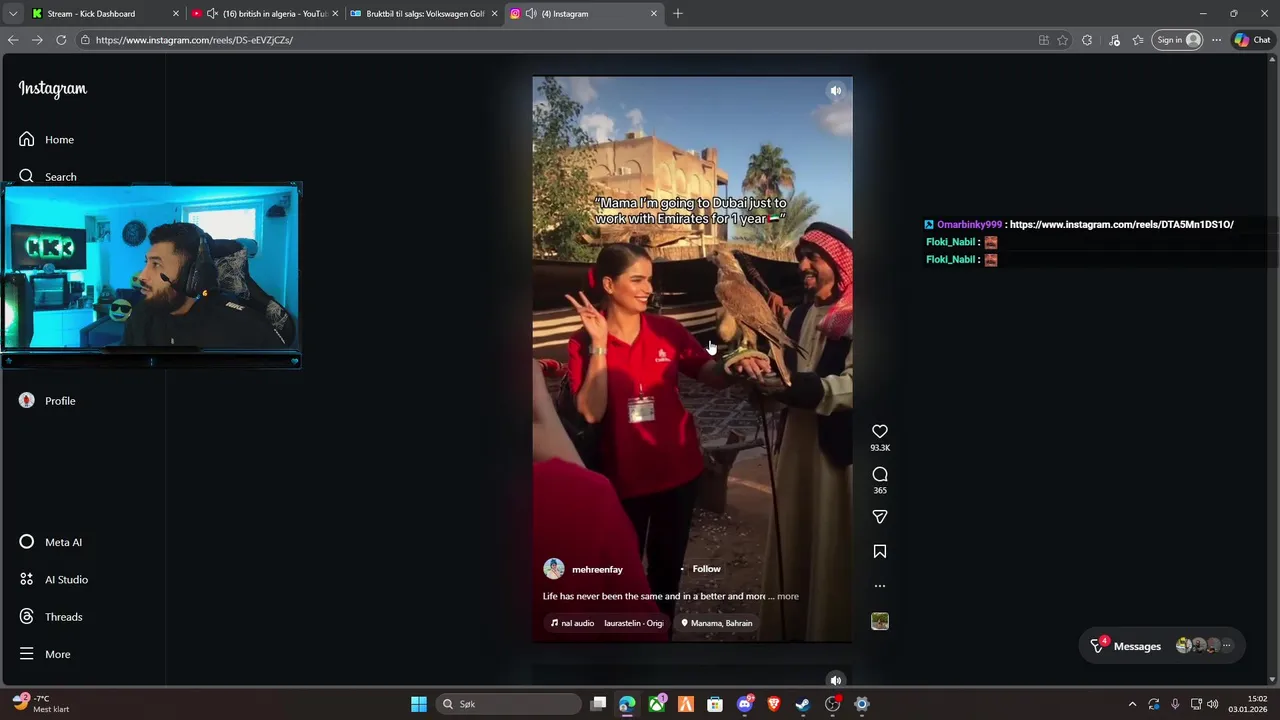This screenshot has height=720, width=1280.
Task: Open the Xbox app on the taskbar
Action: click(x=657, y=704)
